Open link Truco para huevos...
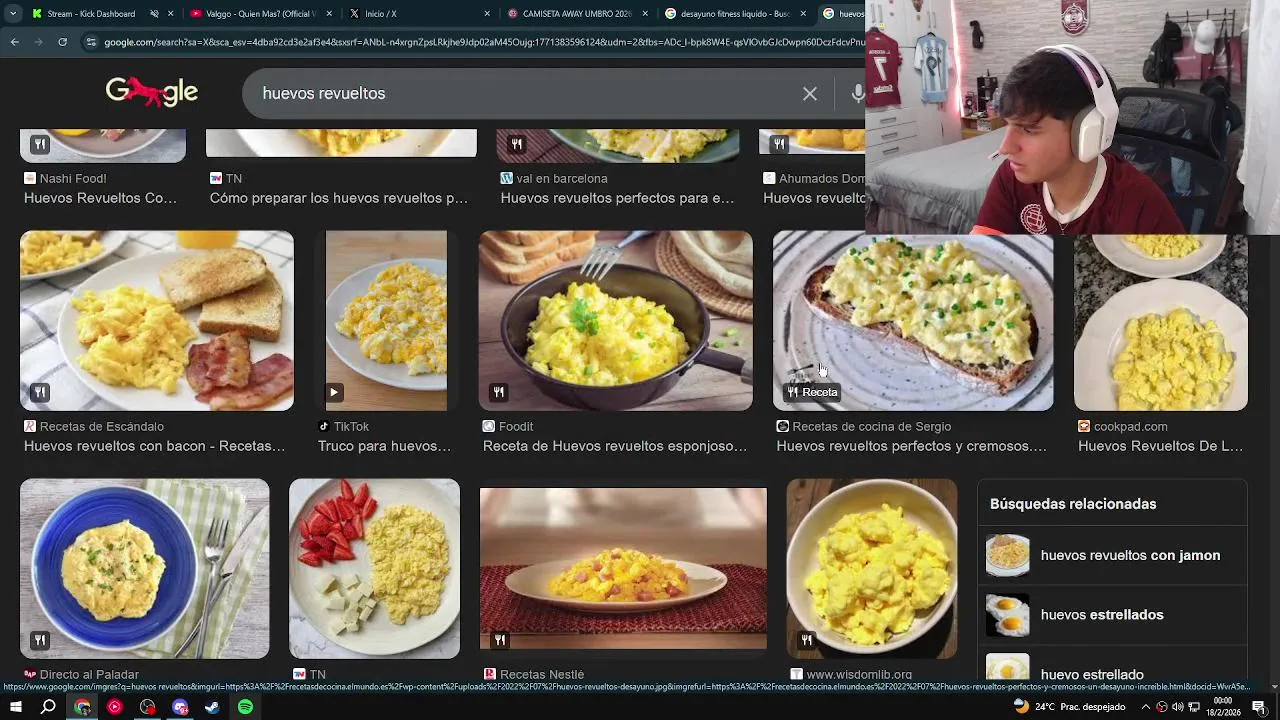 tap(384, 446)
